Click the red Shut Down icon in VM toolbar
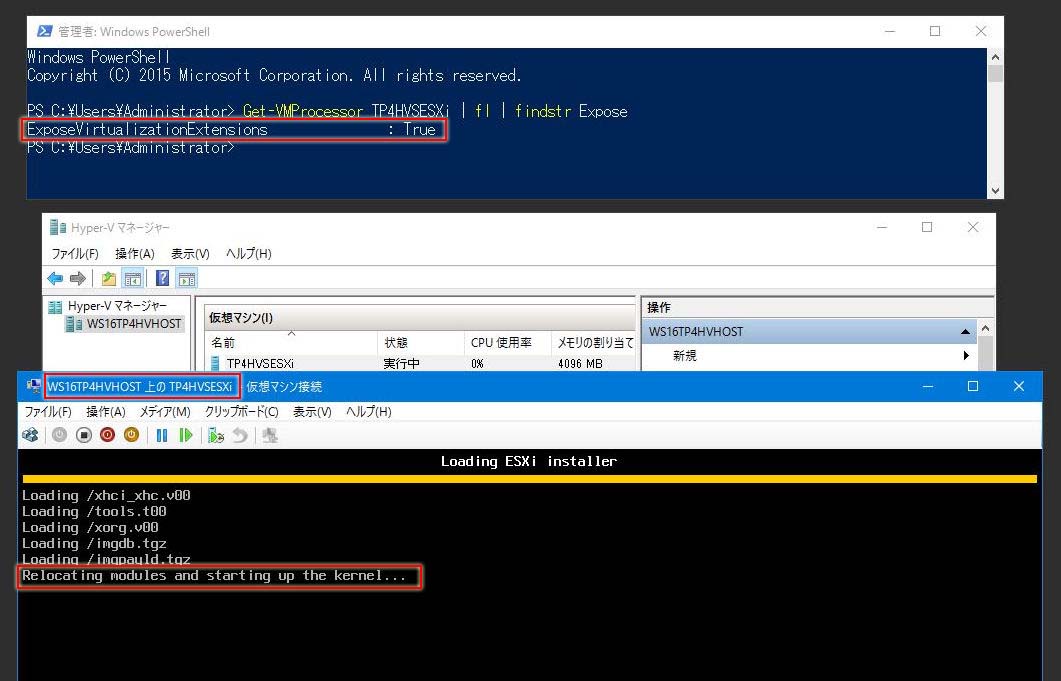This screenshot has height=681, width=1061. tap(108, 435)
